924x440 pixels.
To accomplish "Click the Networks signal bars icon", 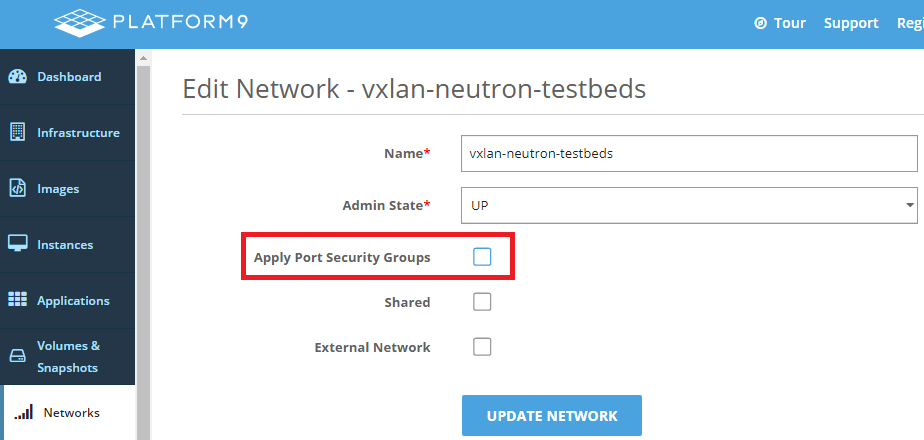I will point(24,412).
